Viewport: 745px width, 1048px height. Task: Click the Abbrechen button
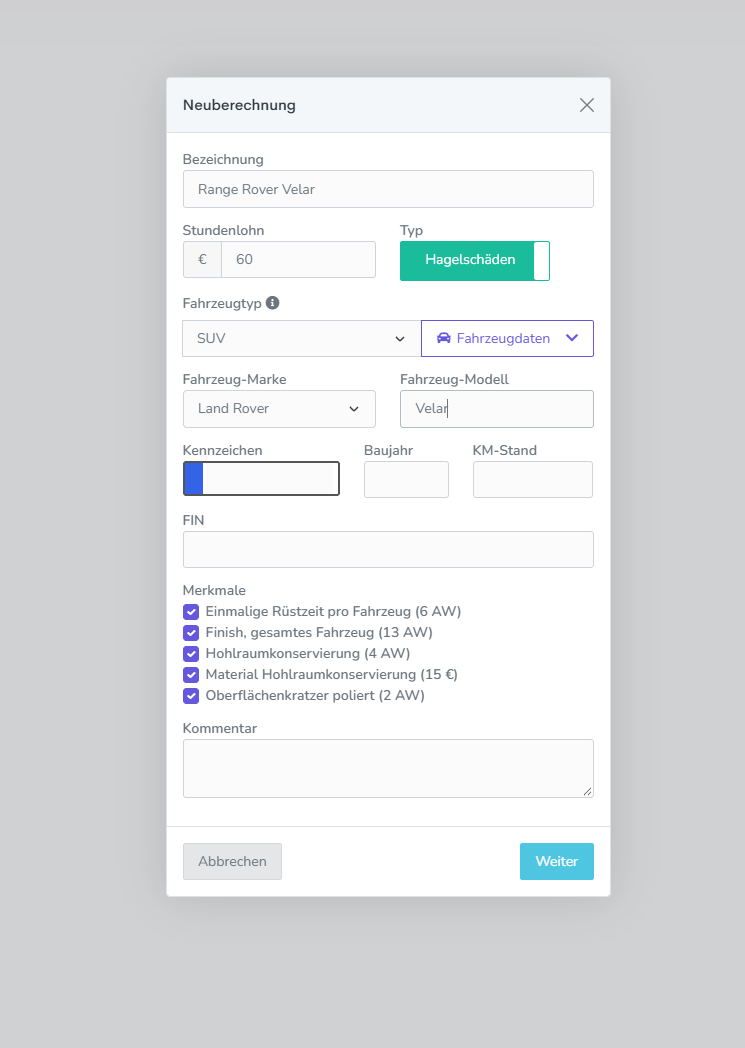233,862
